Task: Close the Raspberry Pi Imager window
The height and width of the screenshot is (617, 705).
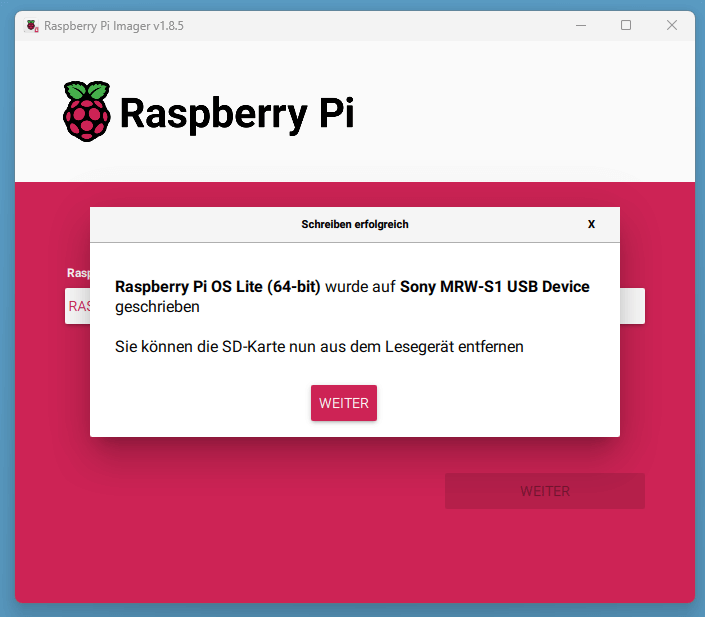Action: 672,25
